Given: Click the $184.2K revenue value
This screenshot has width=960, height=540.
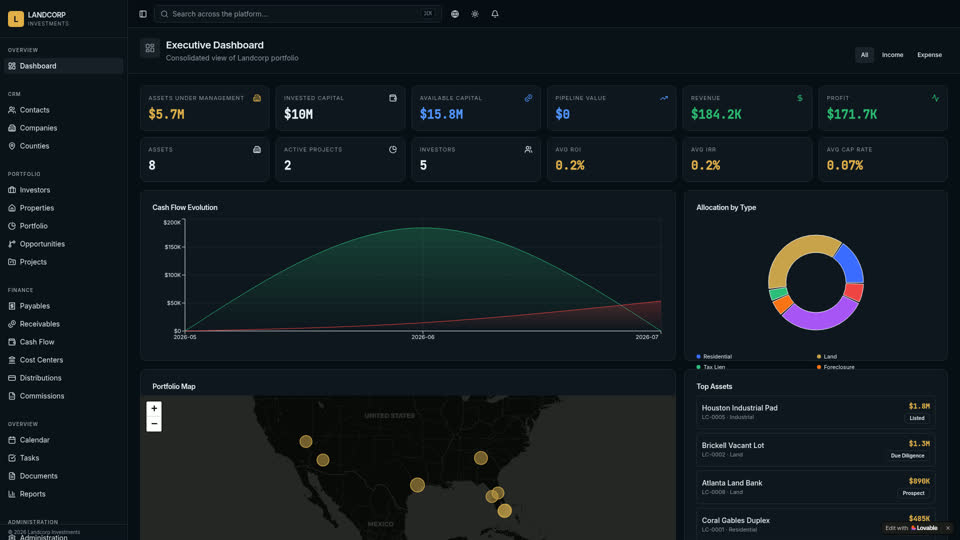Looking at the screenshot, I should pyautogui.click(x=716, y=114).
